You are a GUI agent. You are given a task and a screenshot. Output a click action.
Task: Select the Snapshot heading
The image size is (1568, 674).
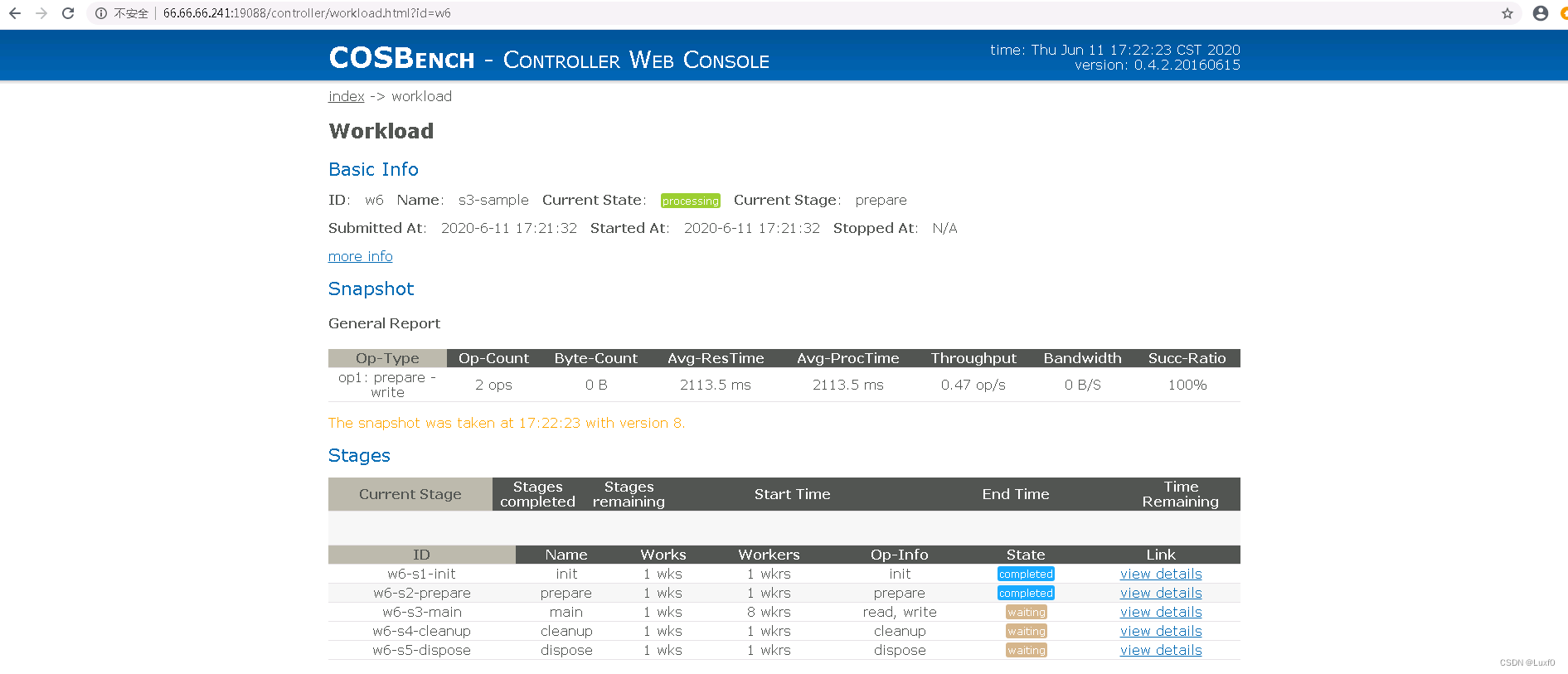click(x=371, y=289)
